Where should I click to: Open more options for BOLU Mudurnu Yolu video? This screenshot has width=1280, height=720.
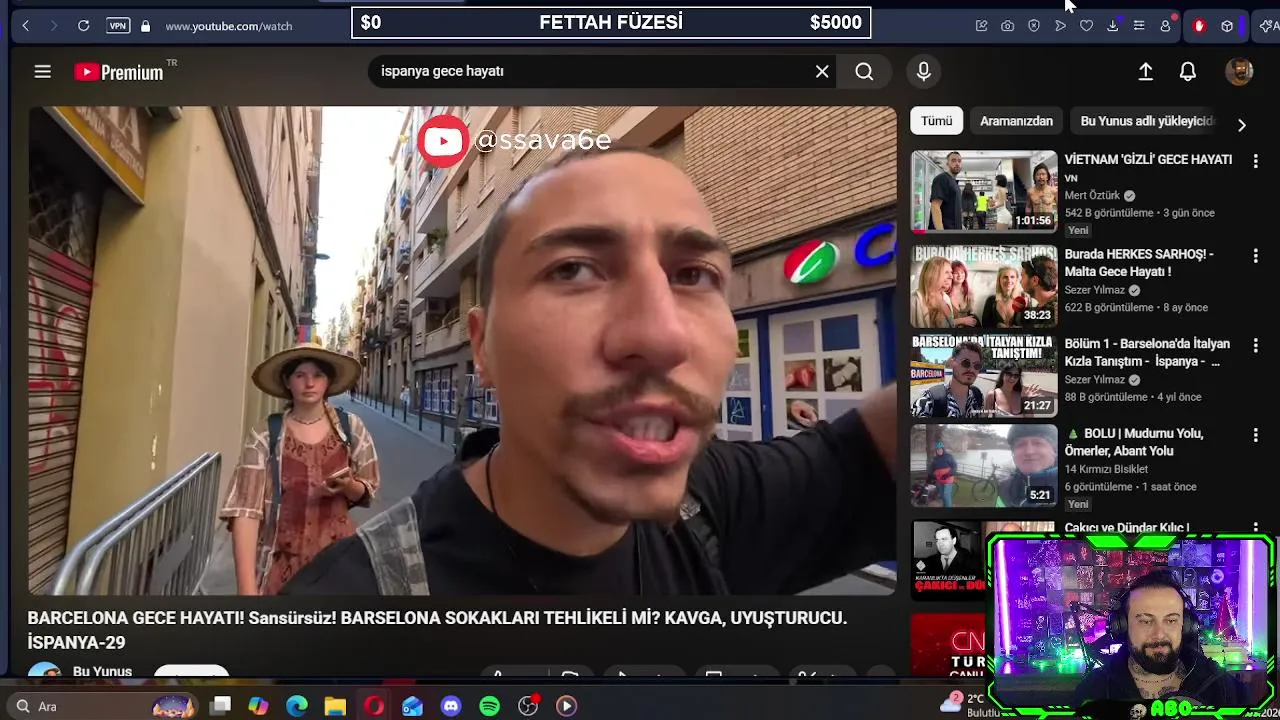[1255, 435]
